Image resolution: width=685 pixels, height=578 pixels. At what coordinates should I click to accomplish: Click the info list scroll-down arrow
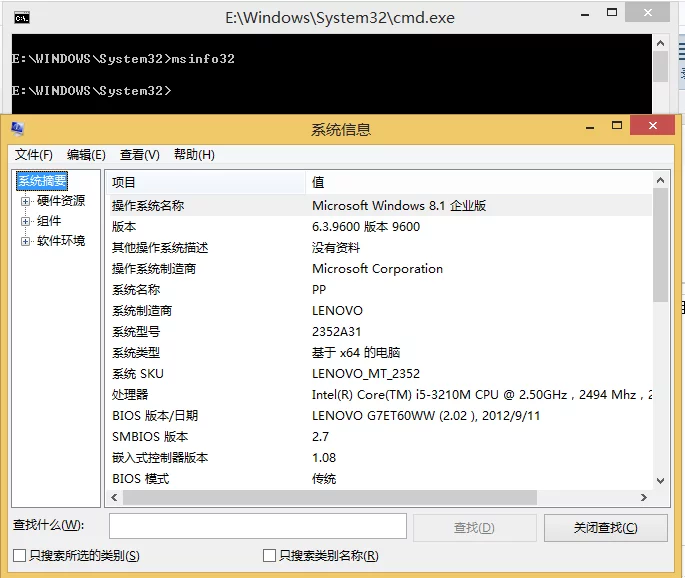[661, 481]
